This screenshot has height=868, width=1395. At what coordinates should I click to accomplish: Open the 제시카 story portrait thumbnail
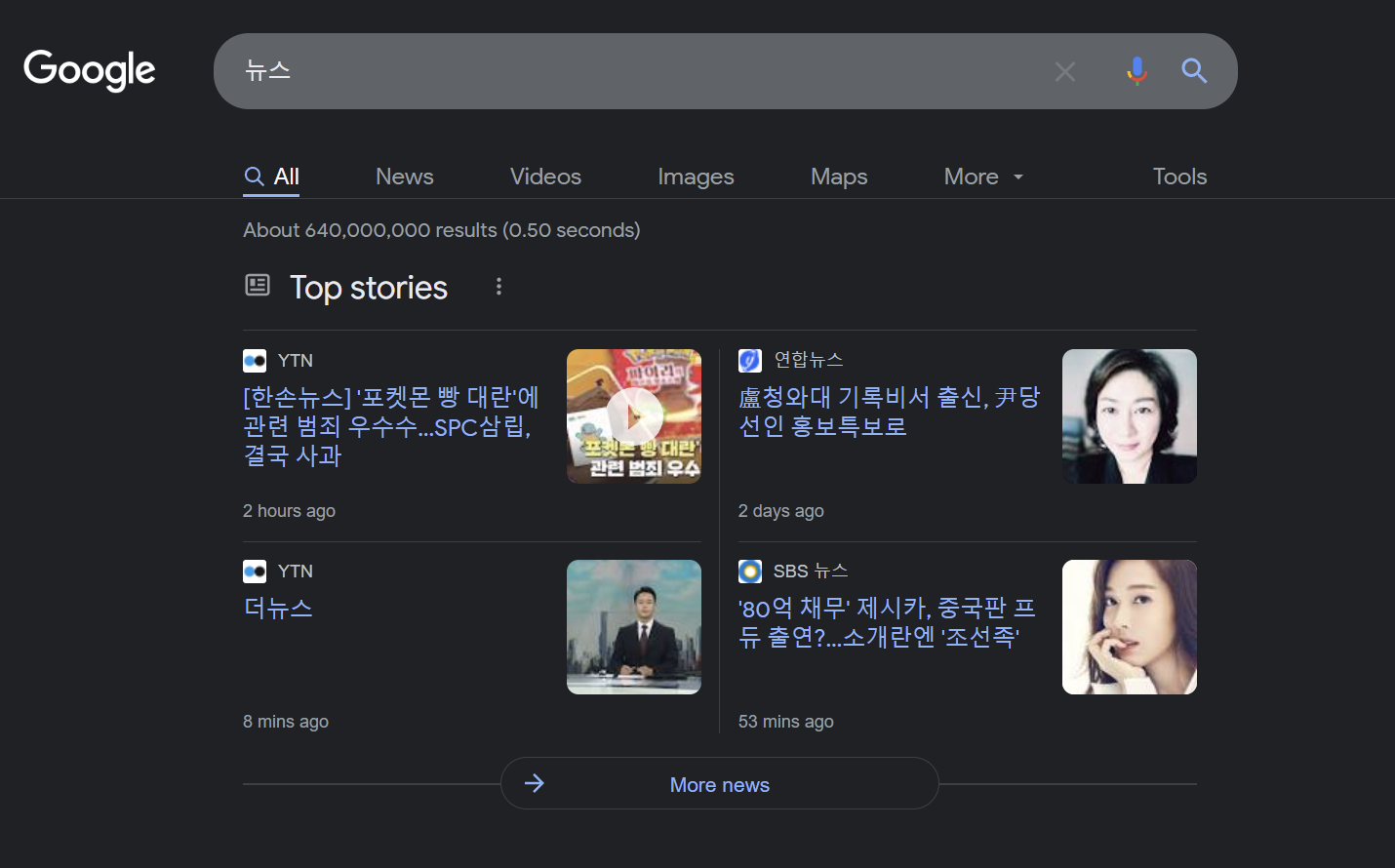click(1130, 627)
